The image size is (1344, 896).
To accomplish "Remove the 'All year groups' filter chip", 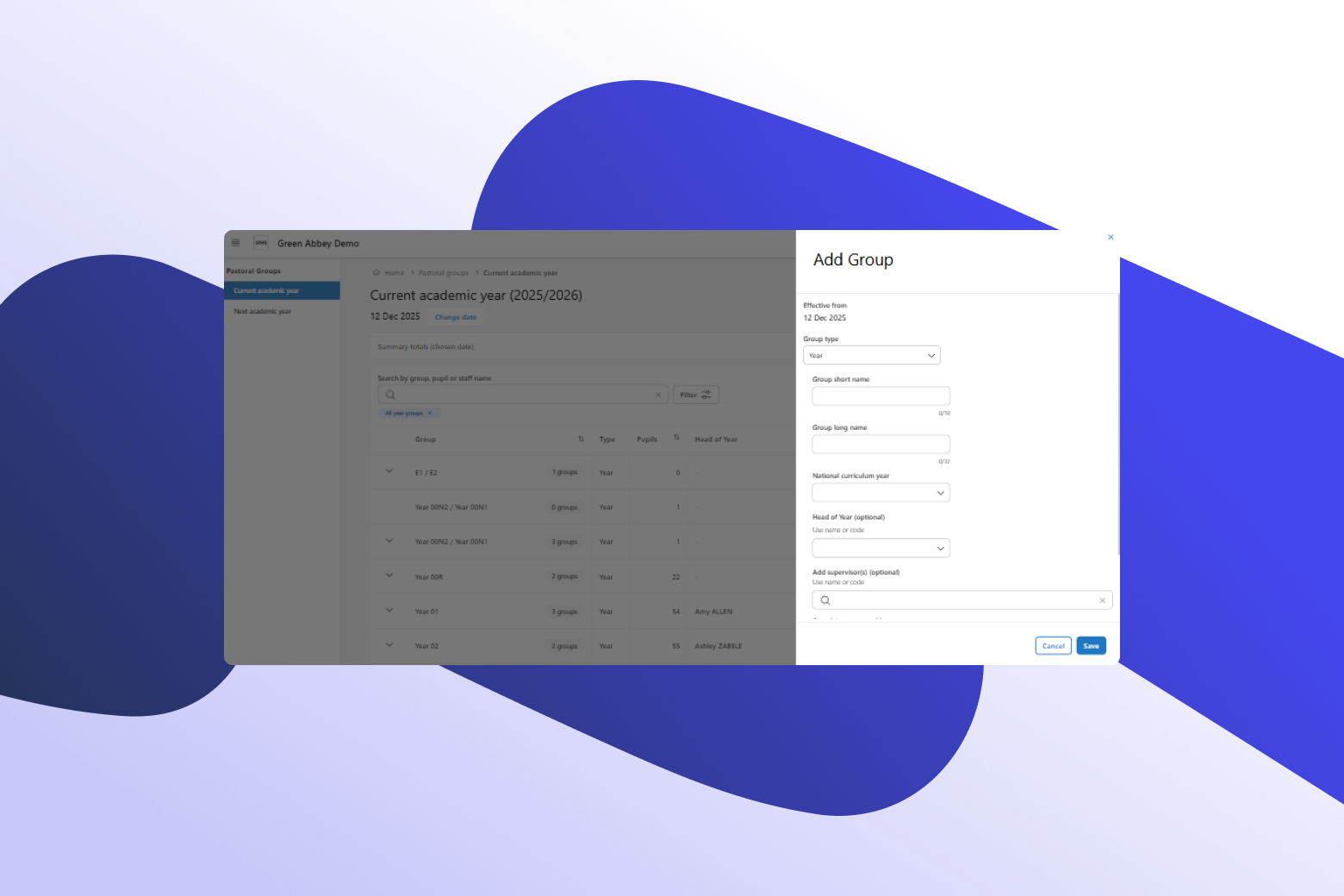I will 430,414.
